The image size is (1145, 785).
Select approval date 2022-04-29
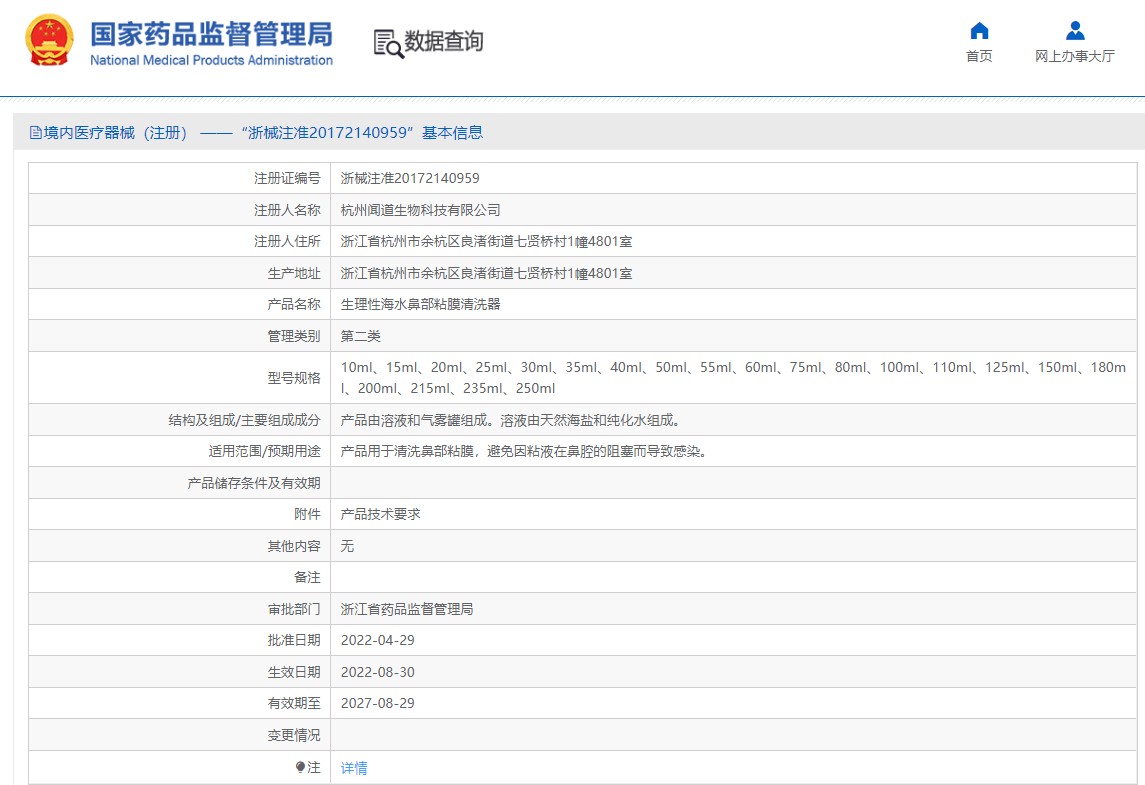coord(378,640)
